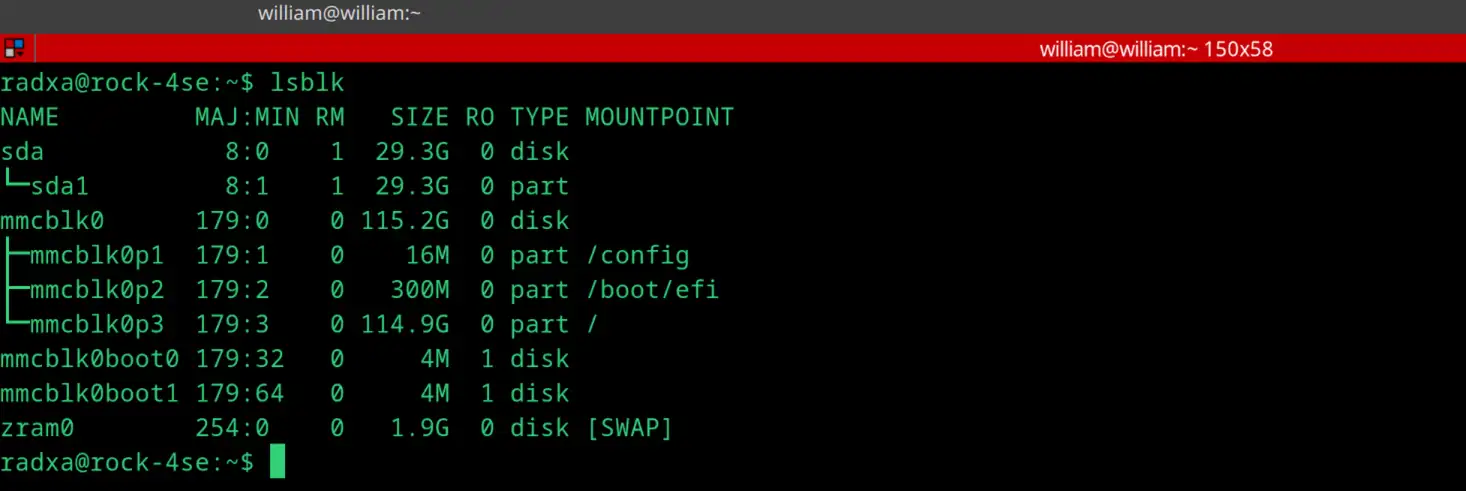This screenshot has width=1466, height=491.
Task: Click the MOUNTPOINT column header
Action: pos(659,117)
